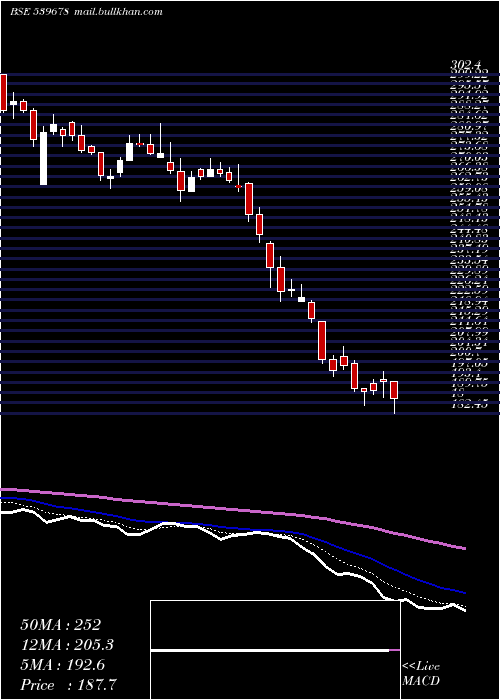Screen dimensions: 500x700
Task: Click the pink 50MA moving average line
Action: [232, 509]
